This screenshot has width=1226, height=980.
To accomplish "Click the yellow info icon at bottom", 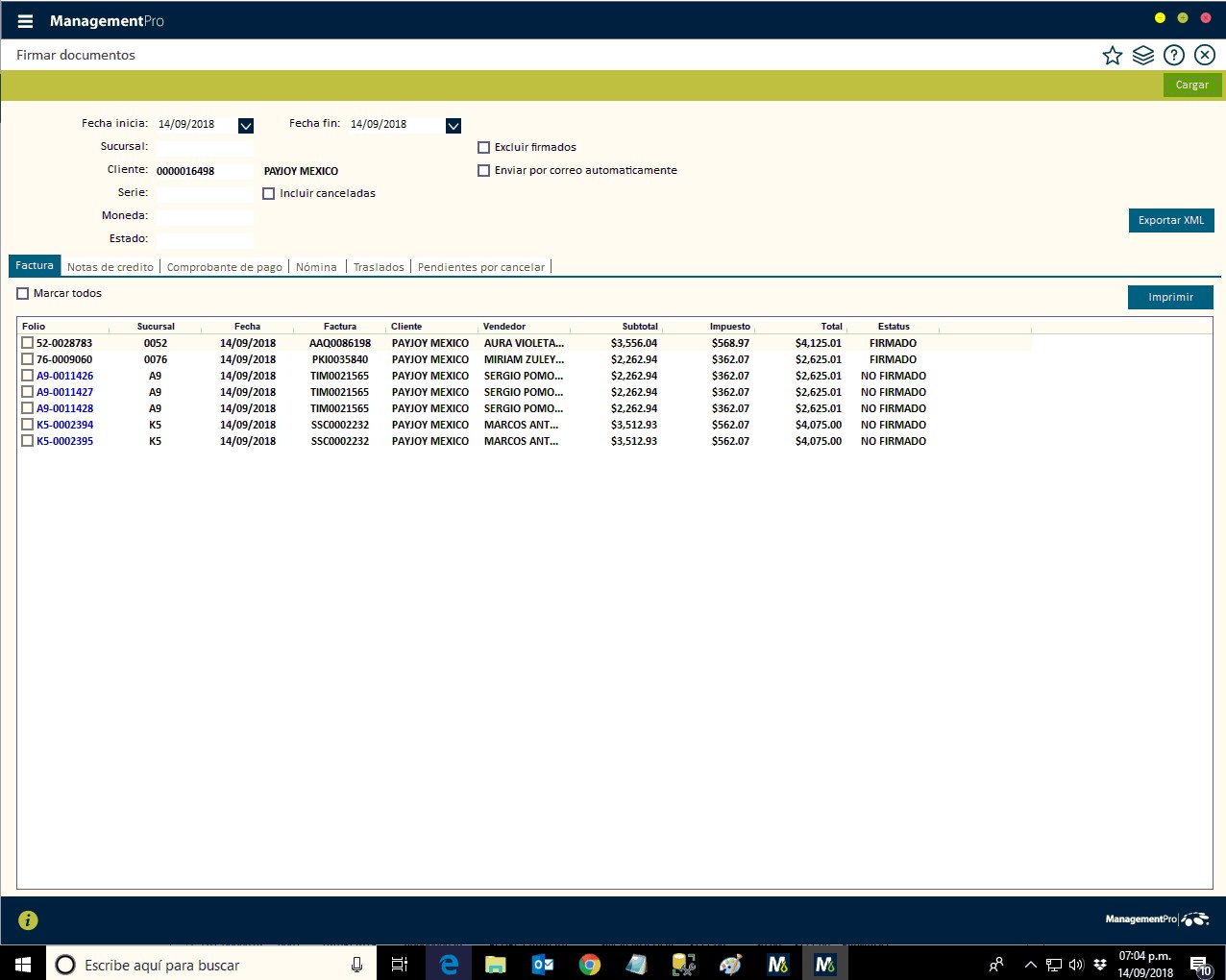I will (28, 920).
